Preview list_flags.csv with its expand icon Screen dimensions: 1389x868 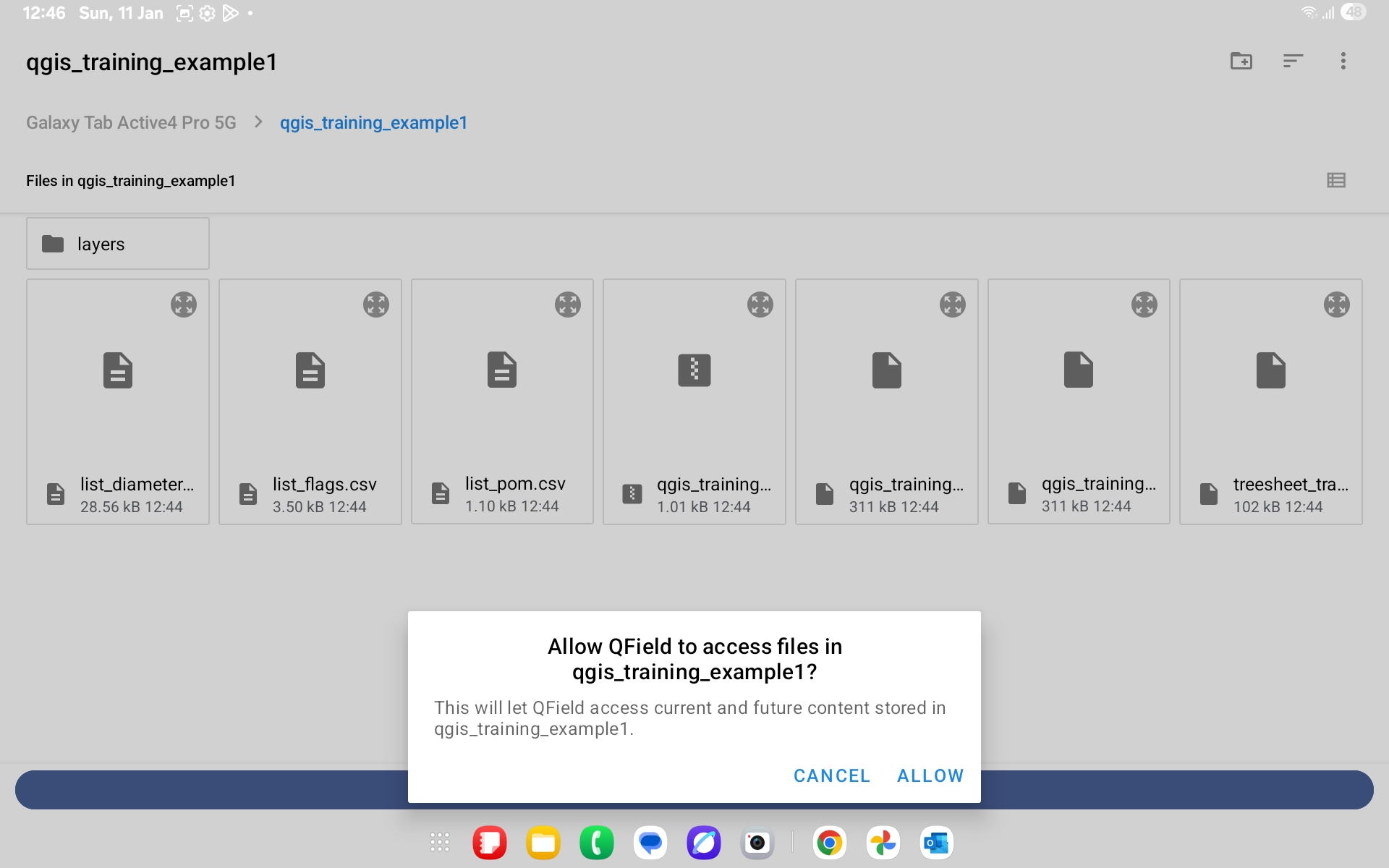coord(376,305)
